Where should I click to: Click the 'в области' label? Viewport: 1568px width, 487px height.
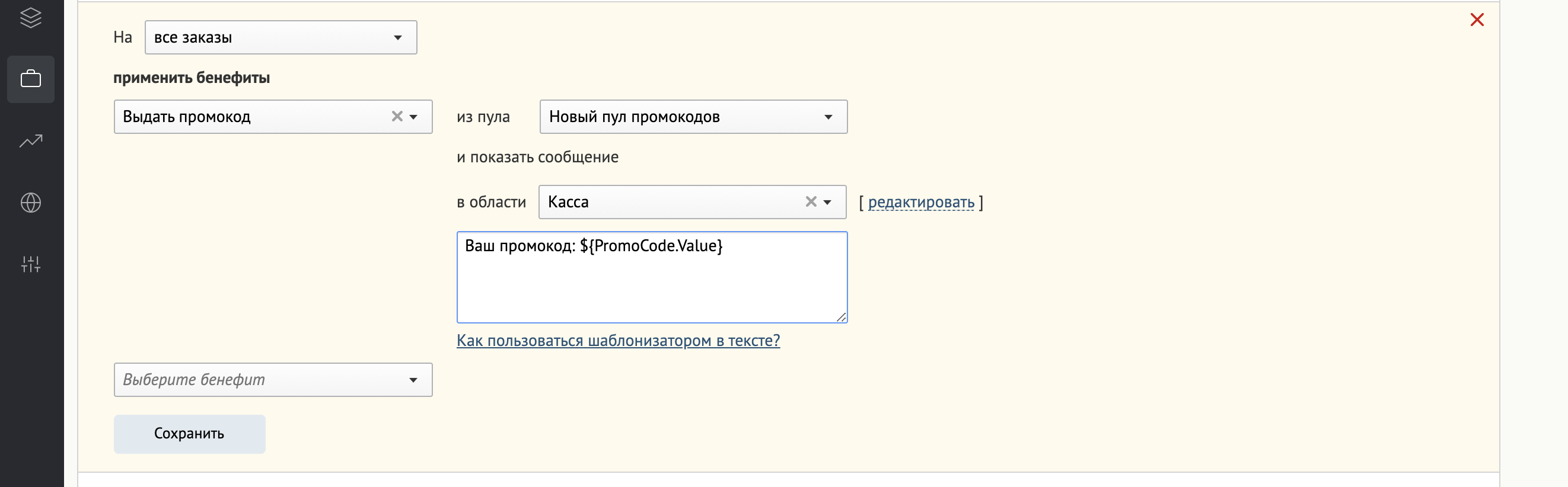click(491, 202)
